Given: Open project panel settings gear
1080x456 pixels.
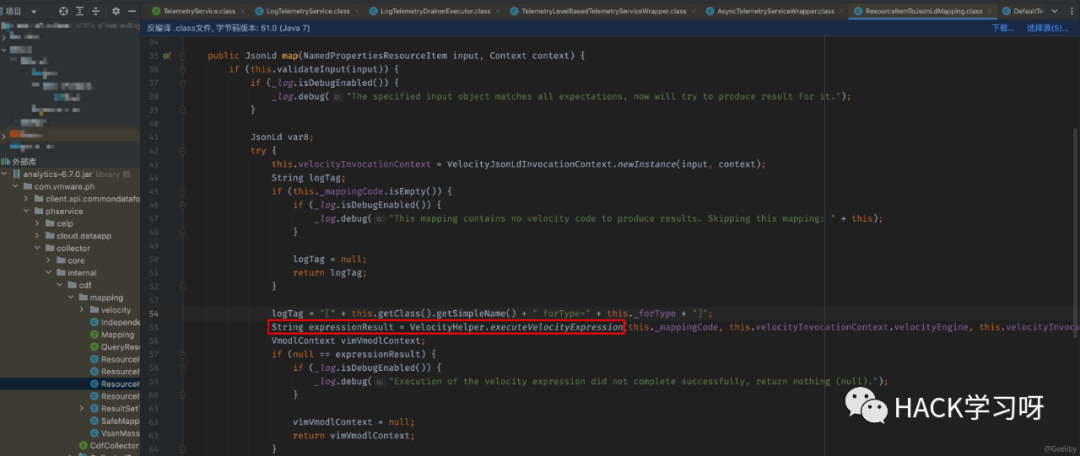Looking at the screenshot, I should 116,11.
